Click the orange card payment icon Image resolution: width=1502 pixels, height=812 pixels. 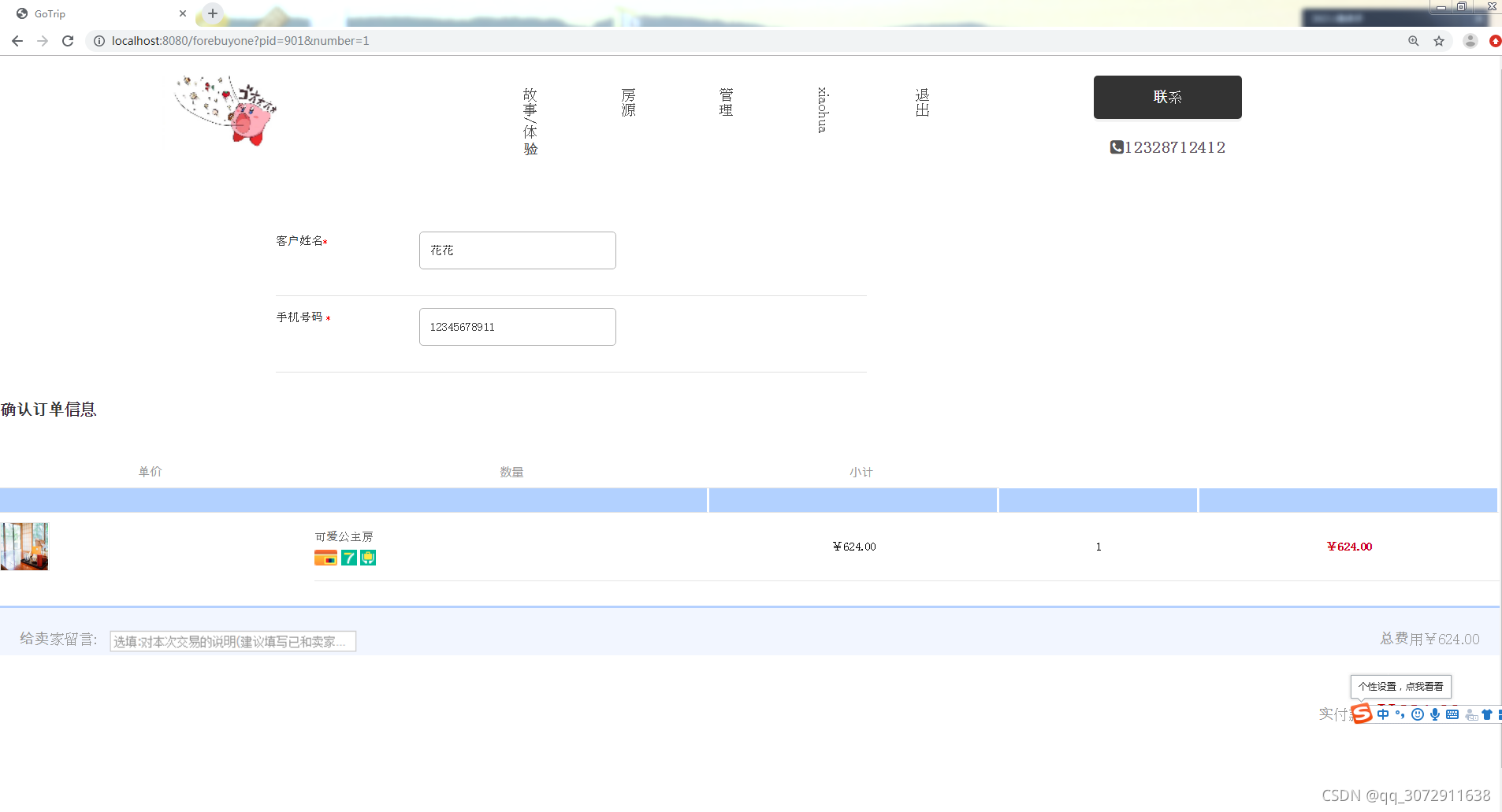coord(325,558)
